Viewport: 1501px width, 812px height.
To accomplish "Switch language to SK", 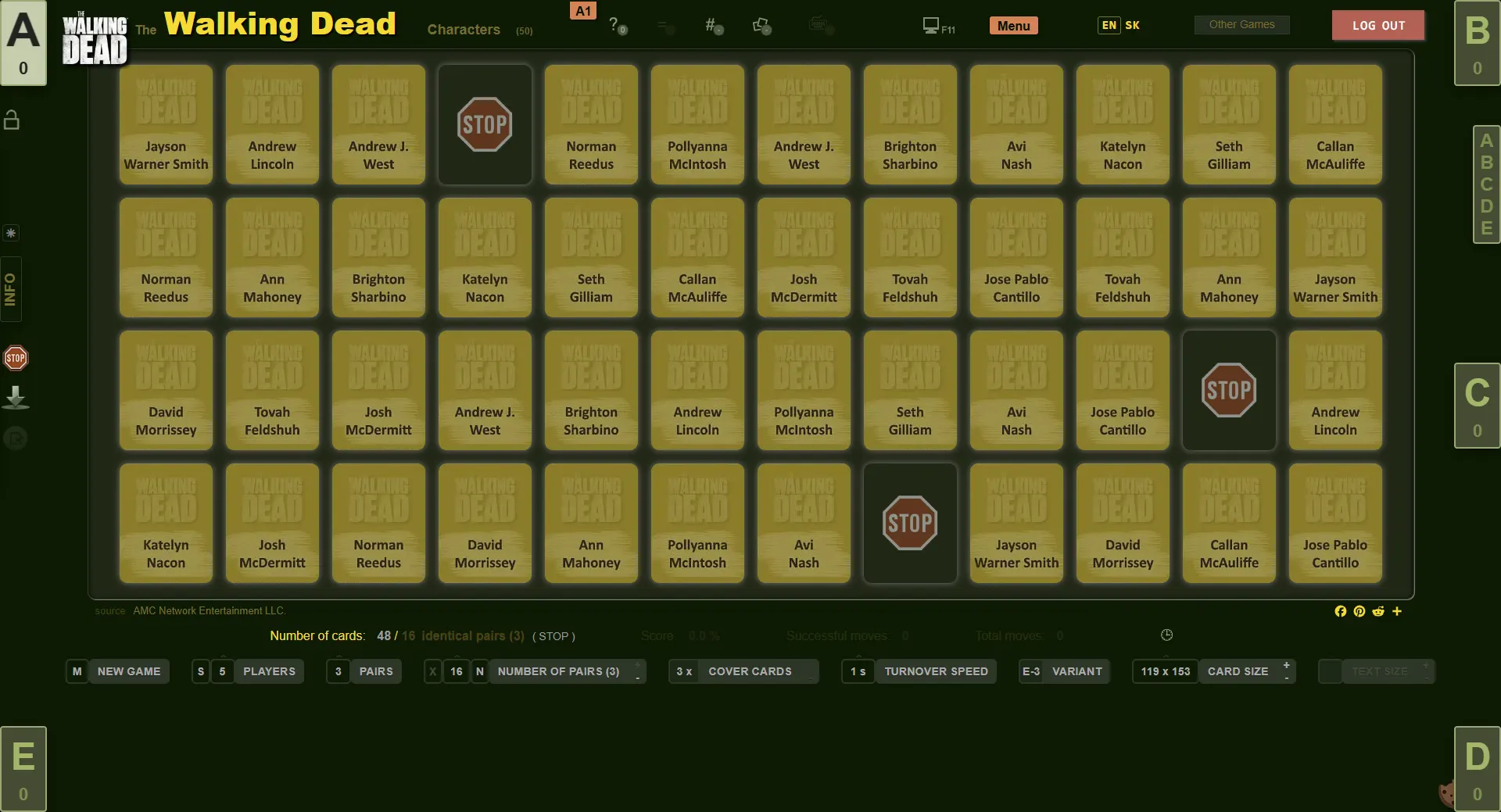I will click(x=1132, y=25).
